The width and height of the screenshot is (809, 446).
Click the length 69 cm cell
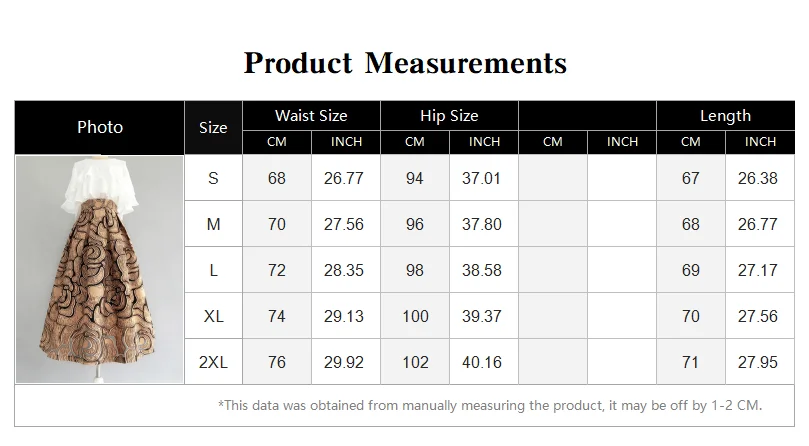tap(691, 270)
